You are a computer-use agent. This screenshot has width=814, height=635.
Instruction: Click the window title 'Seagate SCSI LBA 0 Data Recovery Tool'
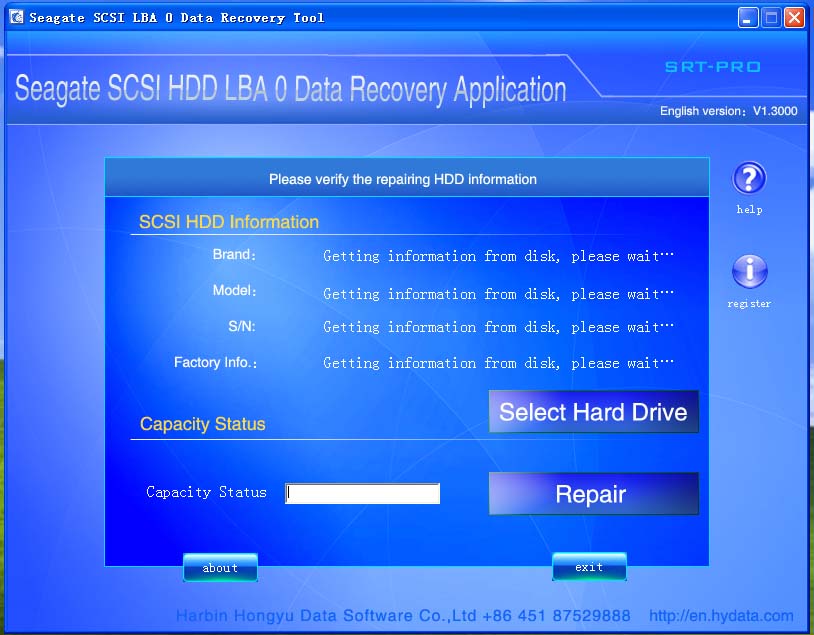click(177, 18)
